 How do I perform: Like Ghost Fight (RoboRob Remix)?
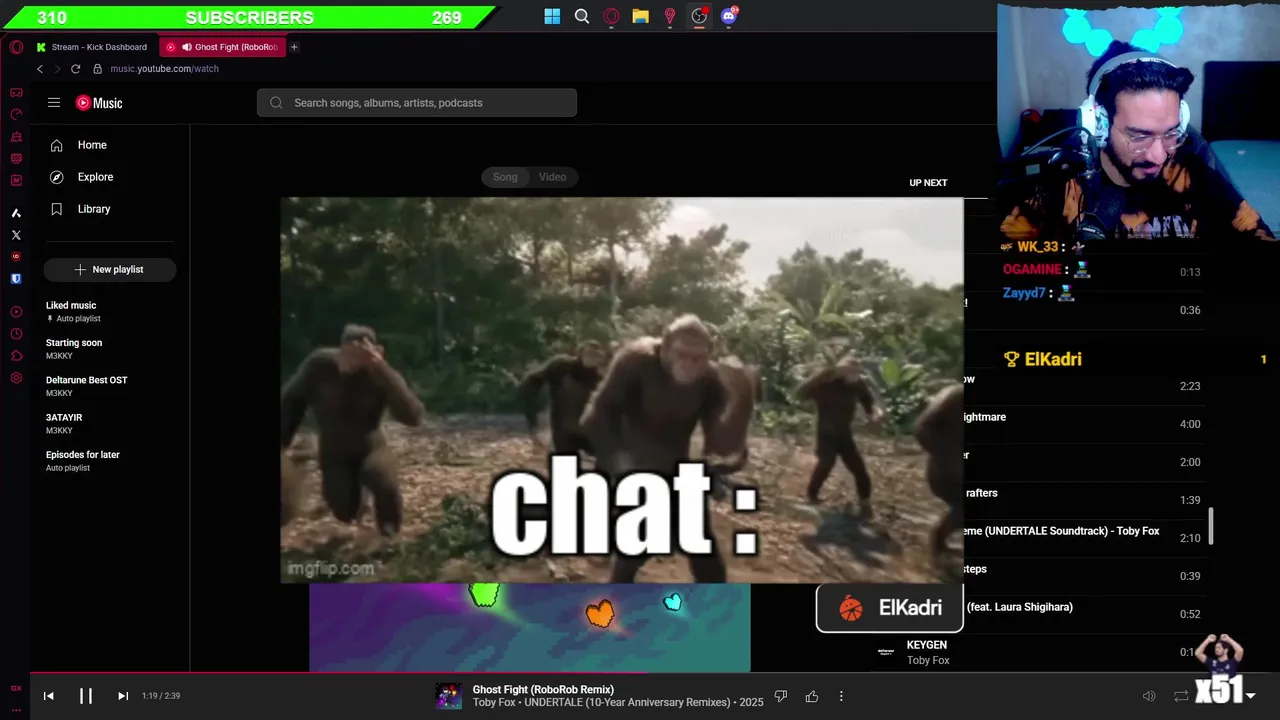[x=811, y=696]
